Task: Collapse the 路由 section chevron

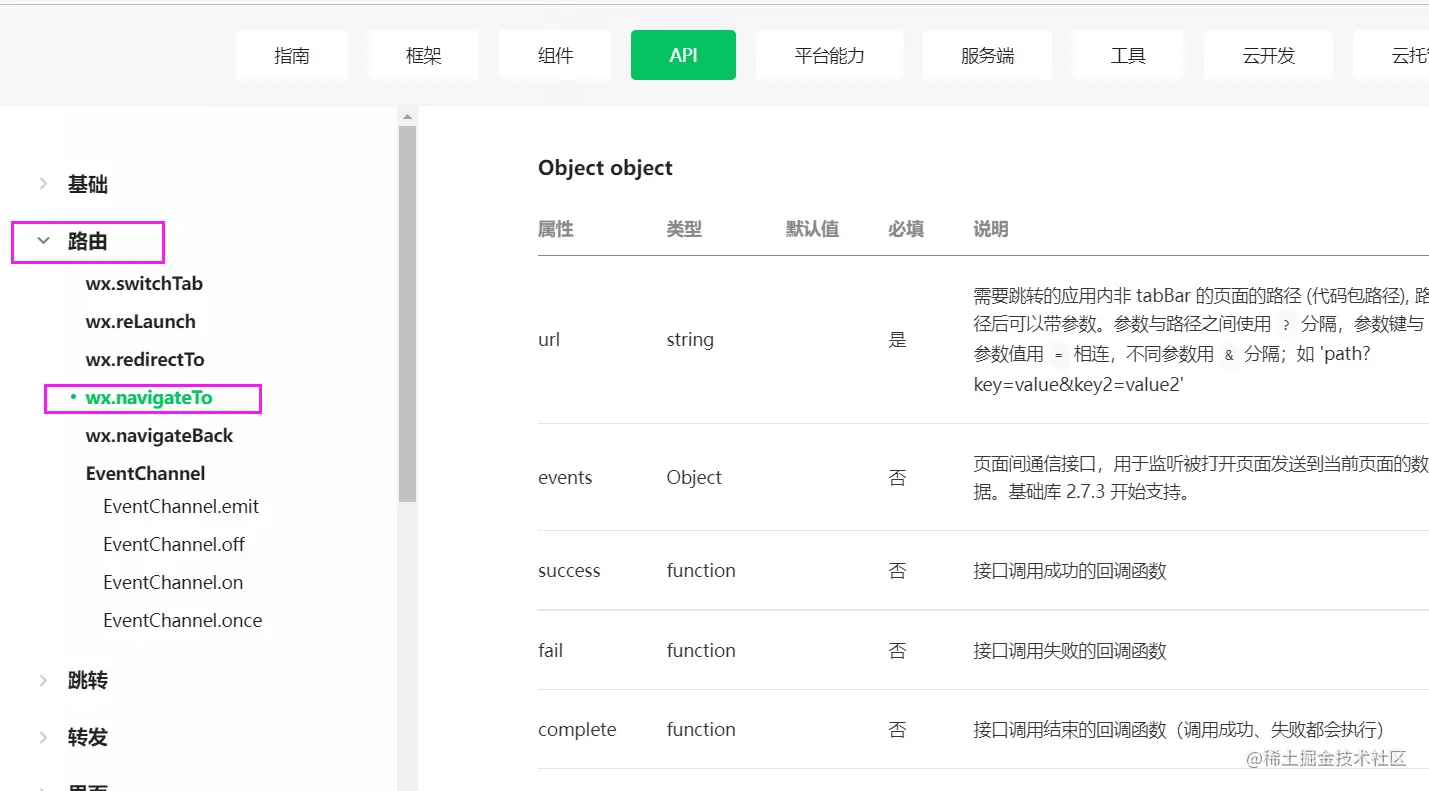Action: click(43, 241)
